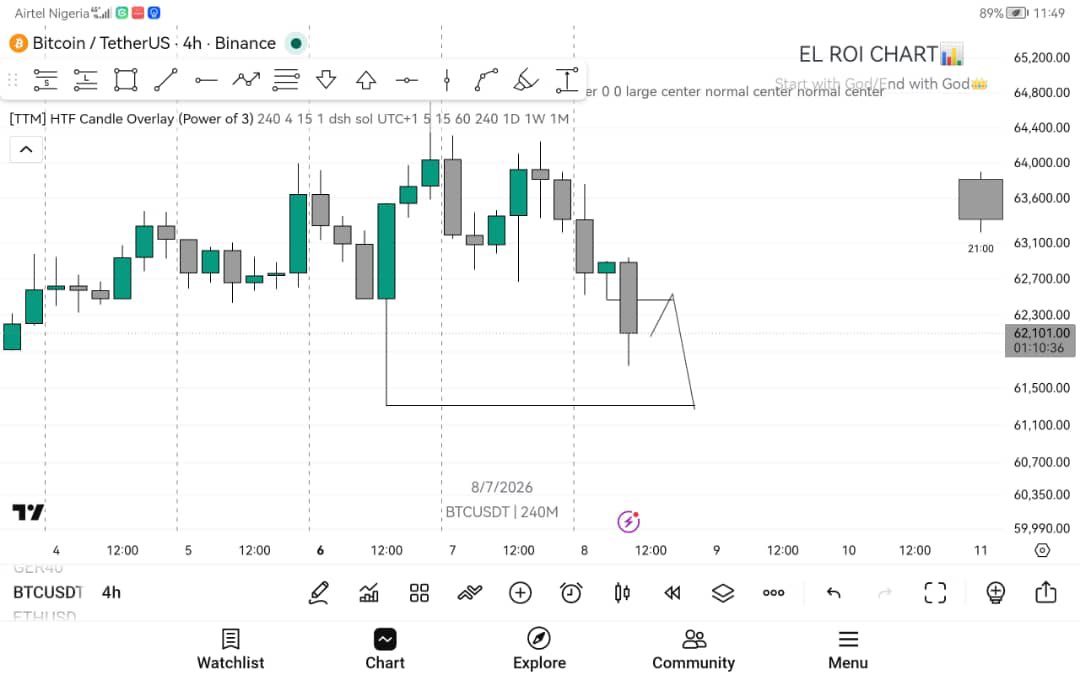
Task: Change chart type via candles icon
Action: [622, 592]
